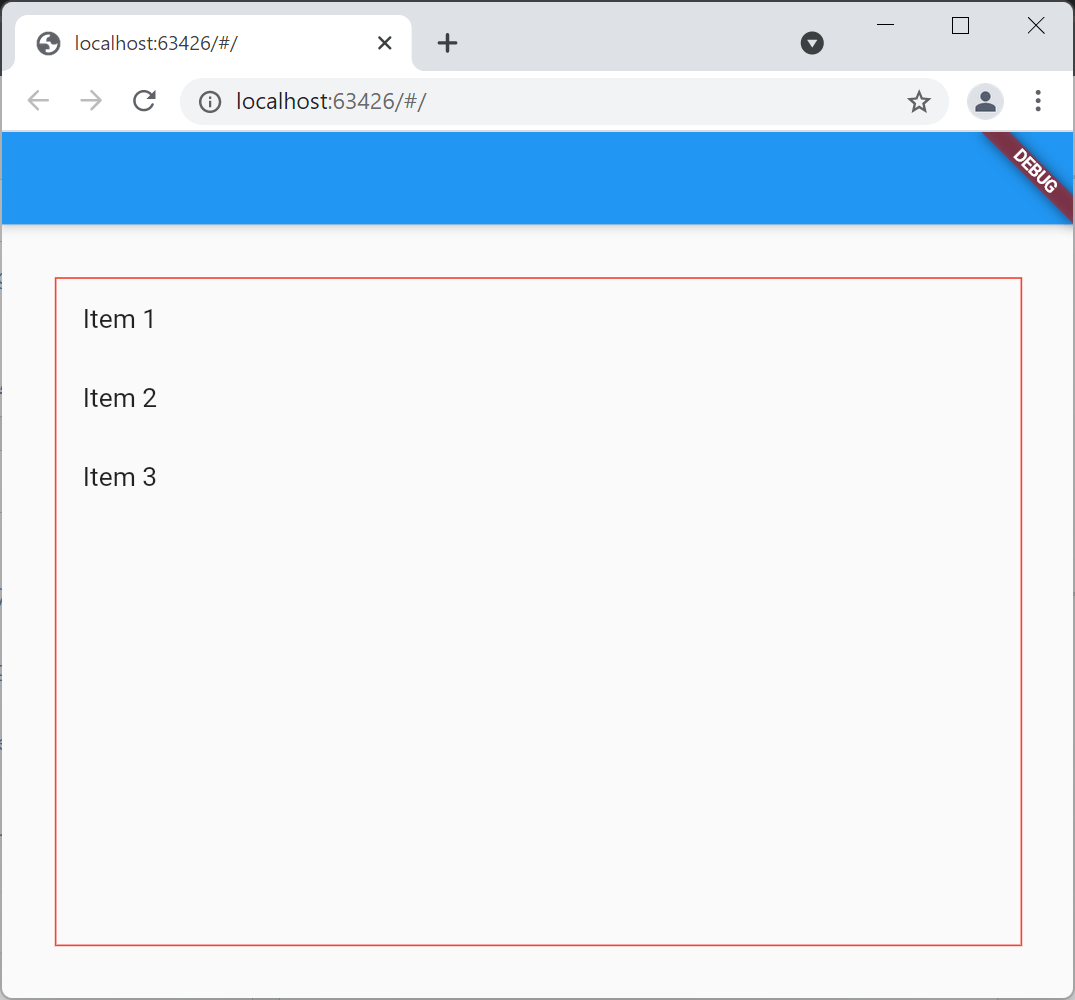Click the browser forward arrow

point(90,101)
